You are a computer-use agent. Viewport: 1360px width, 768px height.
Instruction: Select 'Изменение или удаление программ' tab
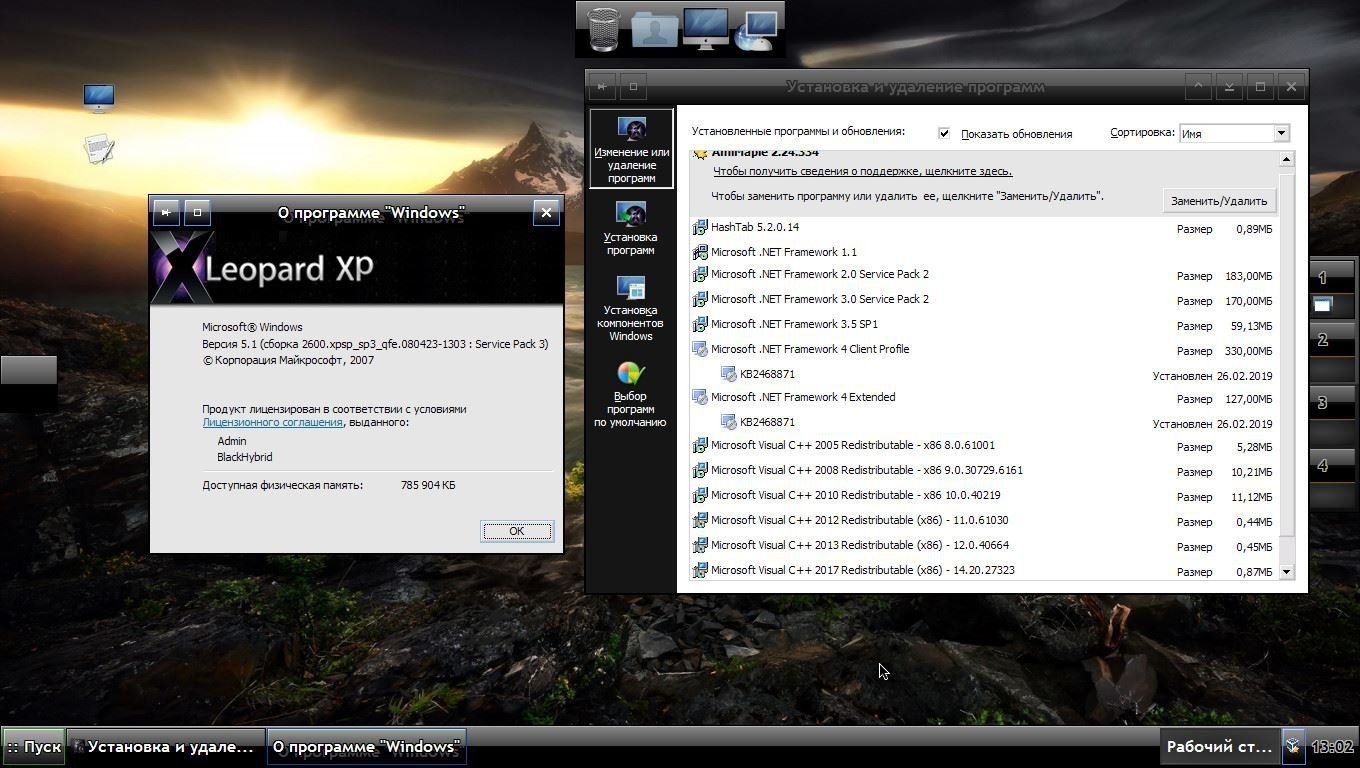pos(631,149)
